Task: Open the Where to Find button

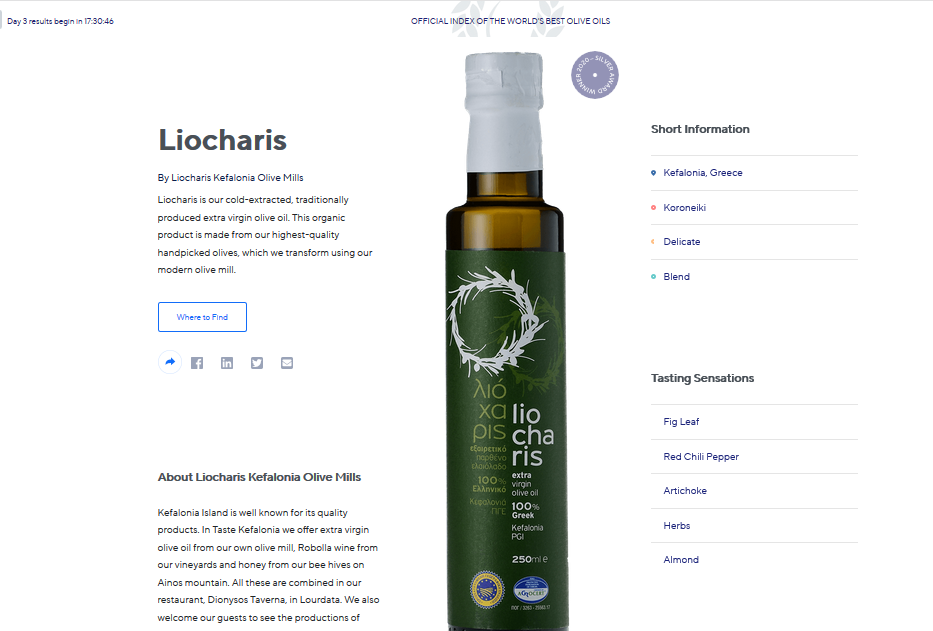Action: (202, 317)
